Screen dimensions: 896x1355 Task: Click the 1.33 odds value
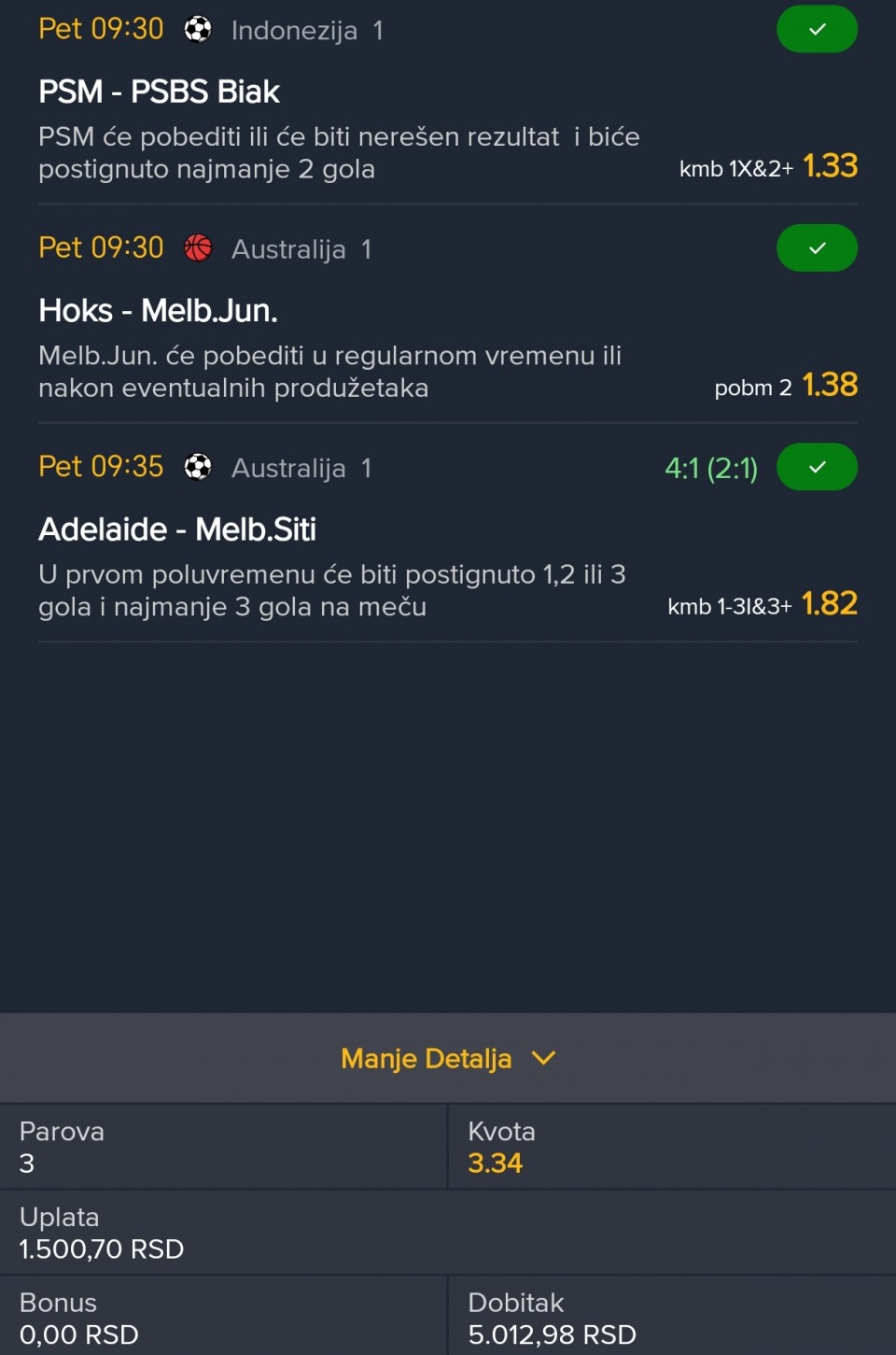coord(830,166)
